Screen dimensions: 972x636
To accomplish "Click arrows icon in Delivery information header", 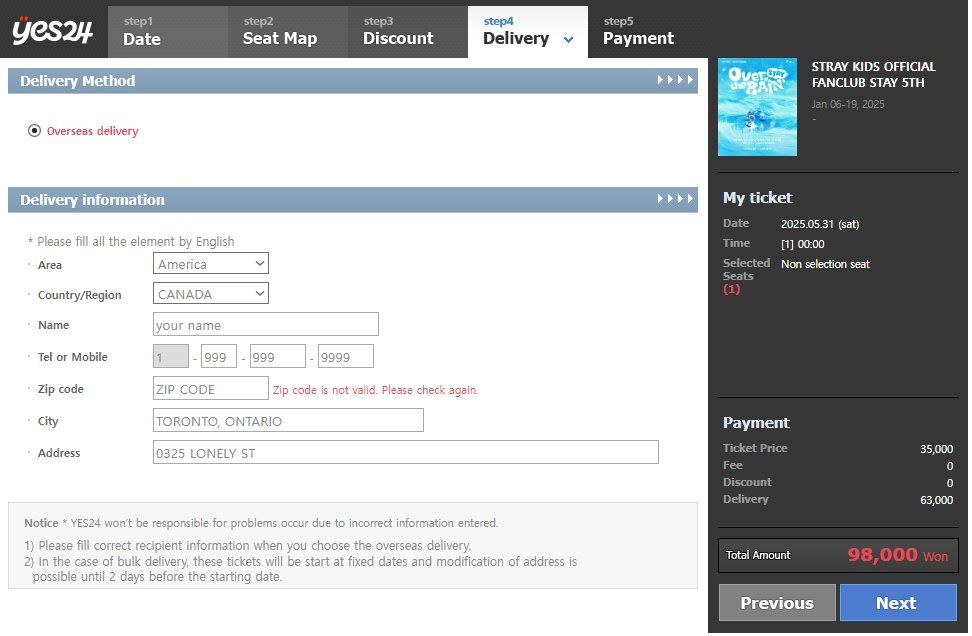I will click(x=675, y=199).
